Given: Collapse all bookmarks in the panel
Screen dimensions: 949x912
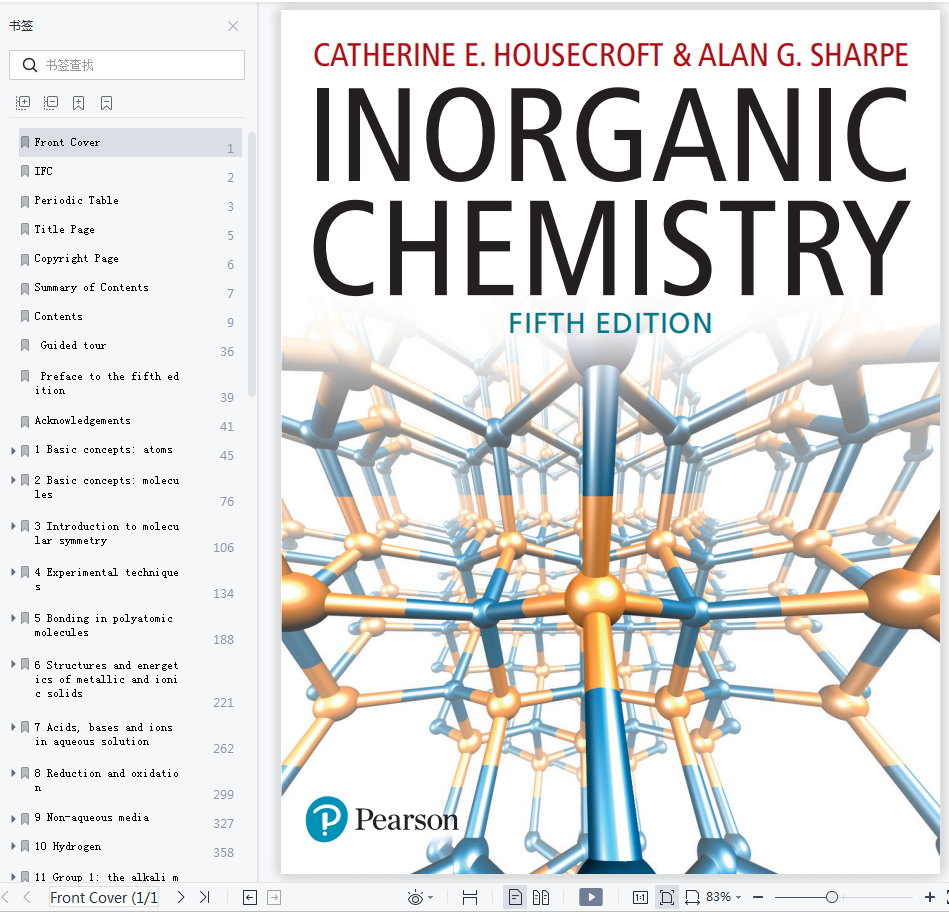Looking at the screenshot, I should (x=51, y=103).
